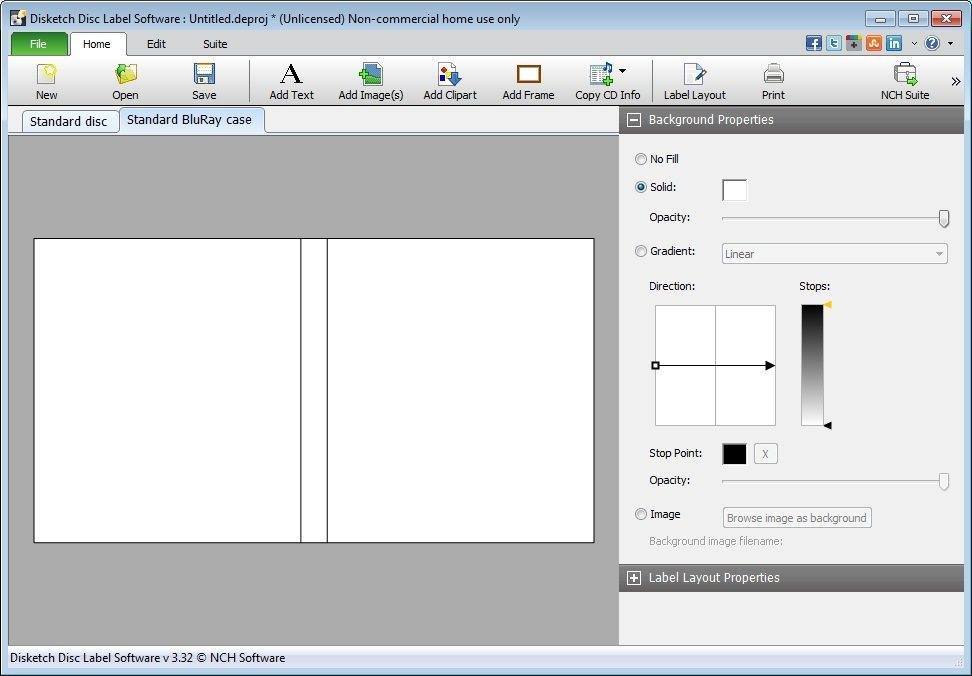Select the No Fill option
Screen dimensions: 972x676
(640, 158)
